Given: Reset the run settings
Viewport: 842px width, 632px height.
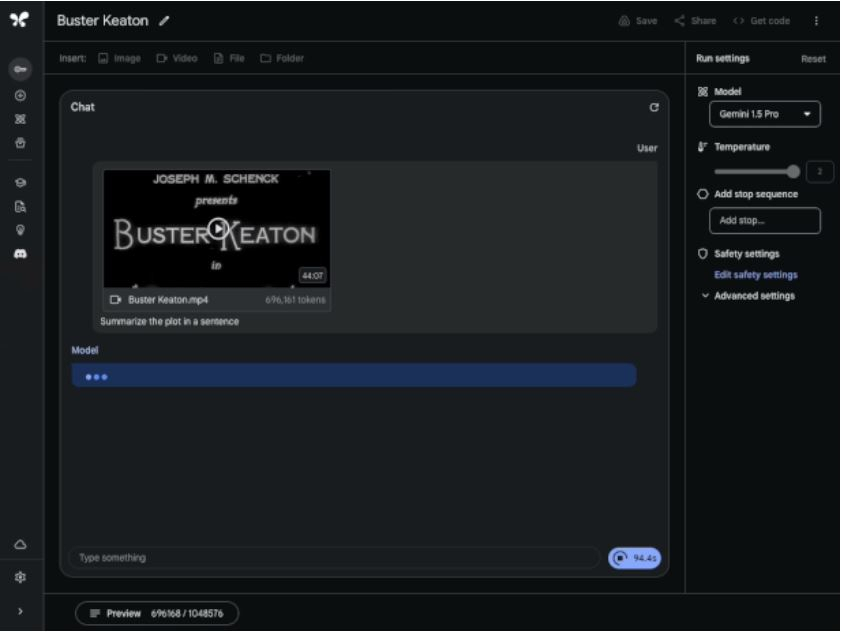Looking at the screenshot, I should 813,59.
